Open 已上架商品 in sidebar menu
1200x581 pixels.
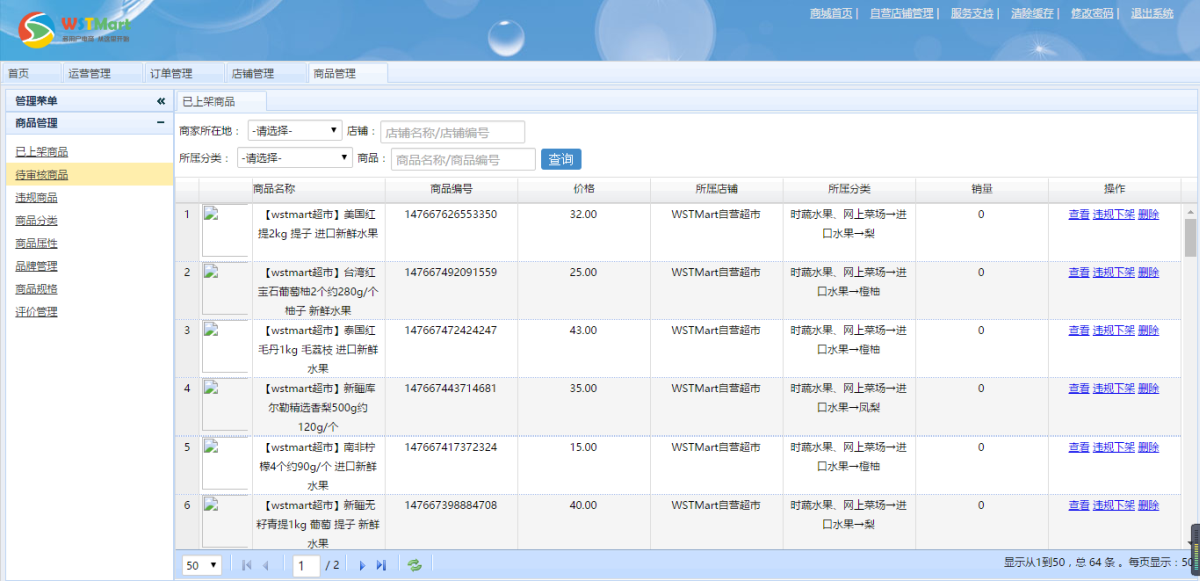pyautogui.click(x=42, y=152)
